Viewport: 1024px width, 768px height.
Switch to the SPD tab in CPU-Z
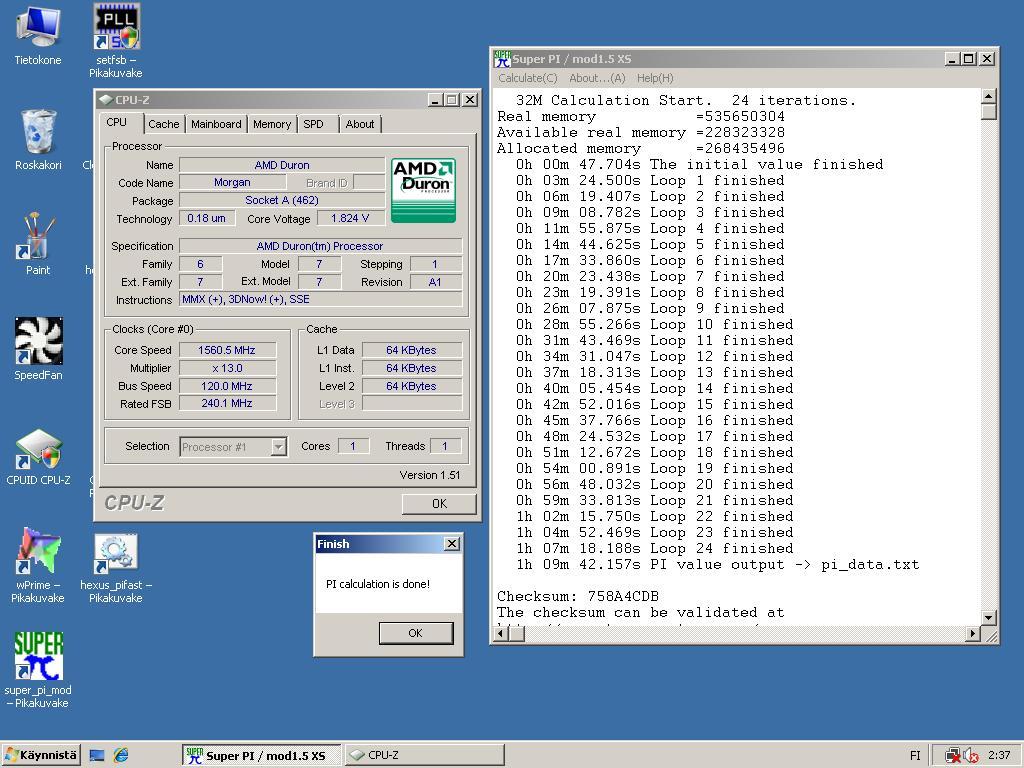(313, 124)
